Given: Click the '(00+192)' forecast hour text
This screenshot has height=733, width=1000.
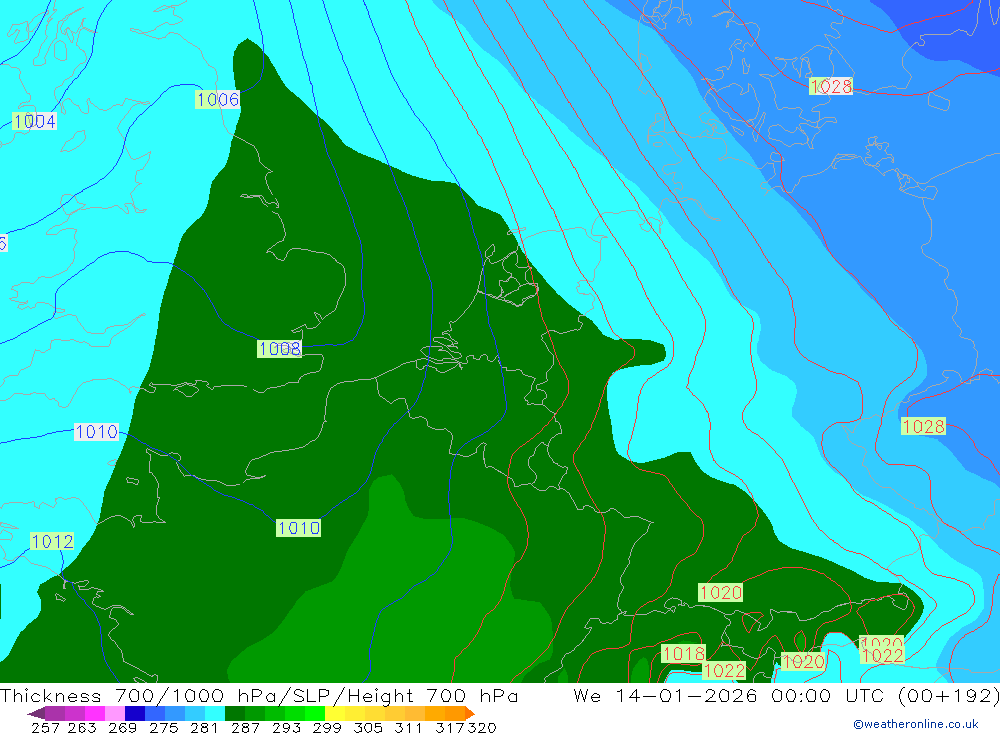Looking at the screenshot, I should [x=948, y=695].
